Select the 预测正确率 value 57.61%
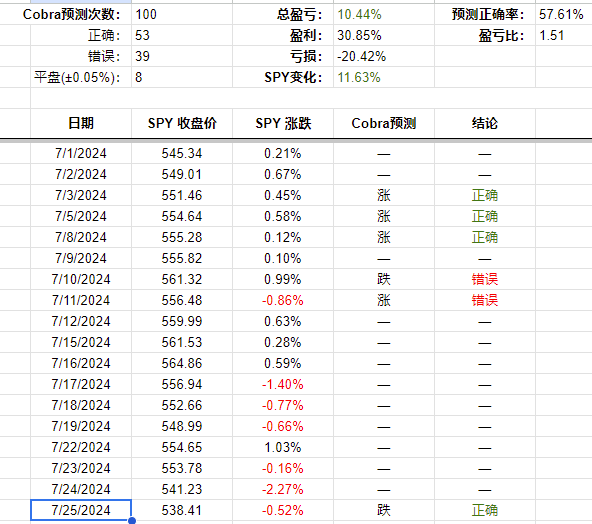The width and height of the screenshot is (592, 524). click(x=563, y=14)
